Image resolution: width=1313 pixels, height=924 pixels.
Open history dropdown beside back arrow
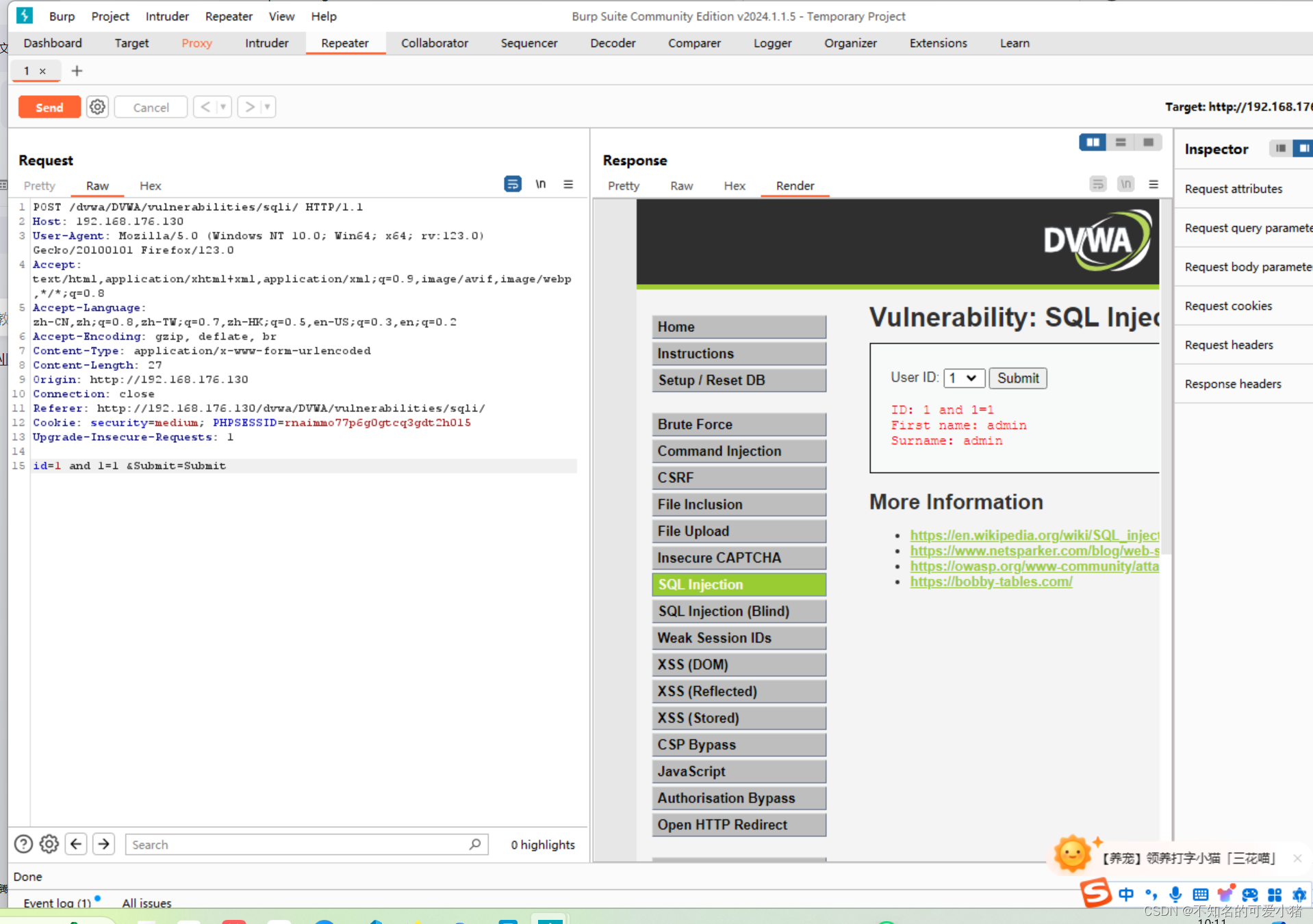tap(223, 107)
